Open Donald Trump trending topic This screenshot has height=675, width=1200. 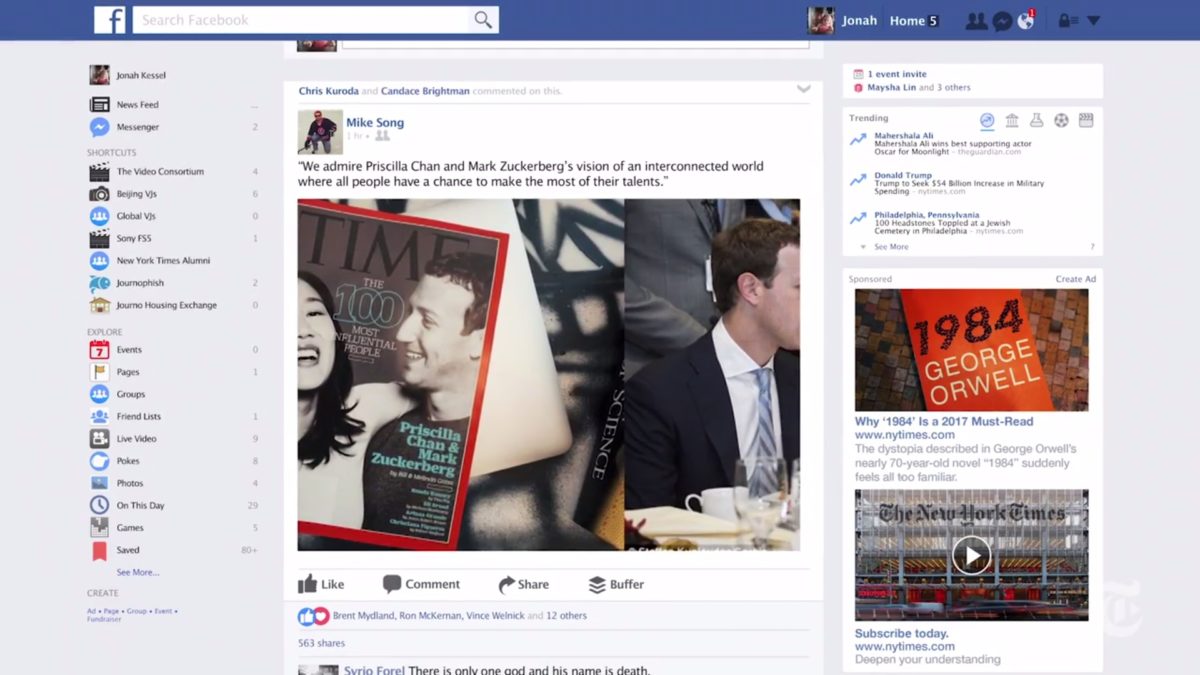[903, 175]
